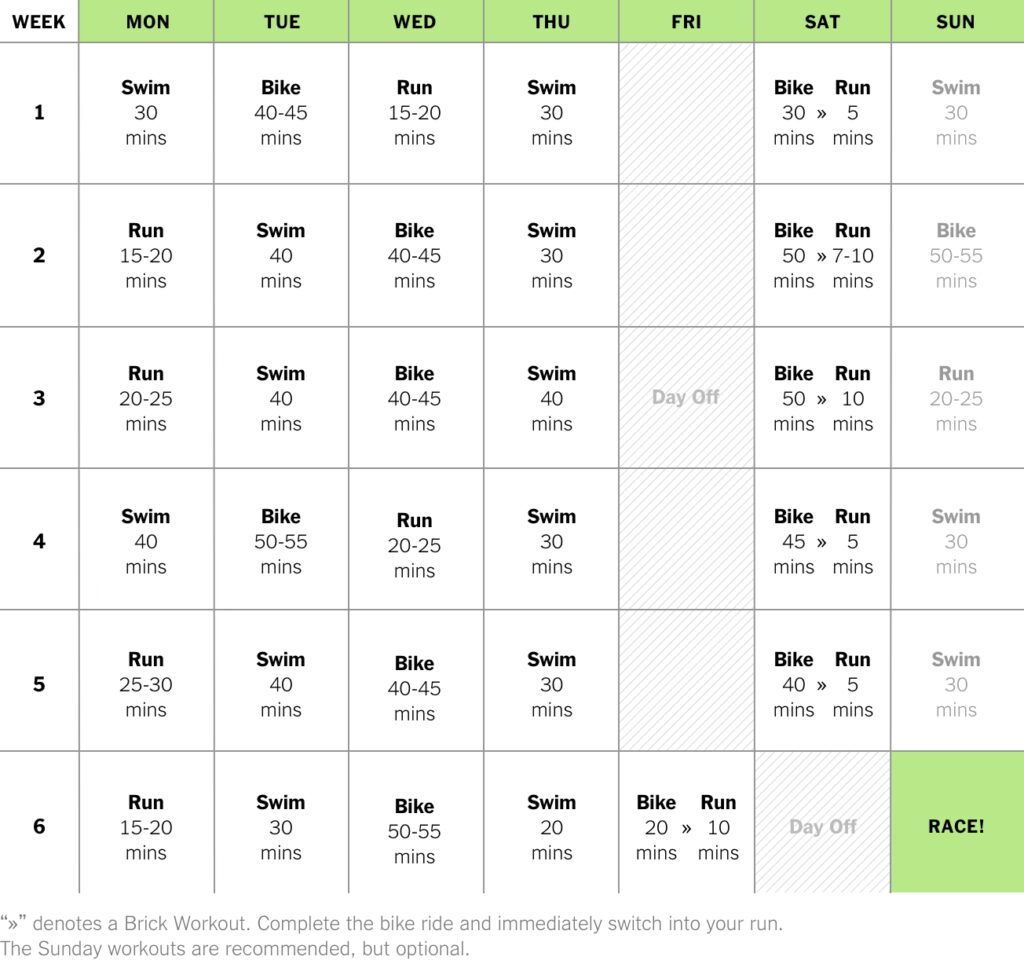This screenshot has width=1024, height=960.
Task: Select the SUN column header
Action: [956, 21]
